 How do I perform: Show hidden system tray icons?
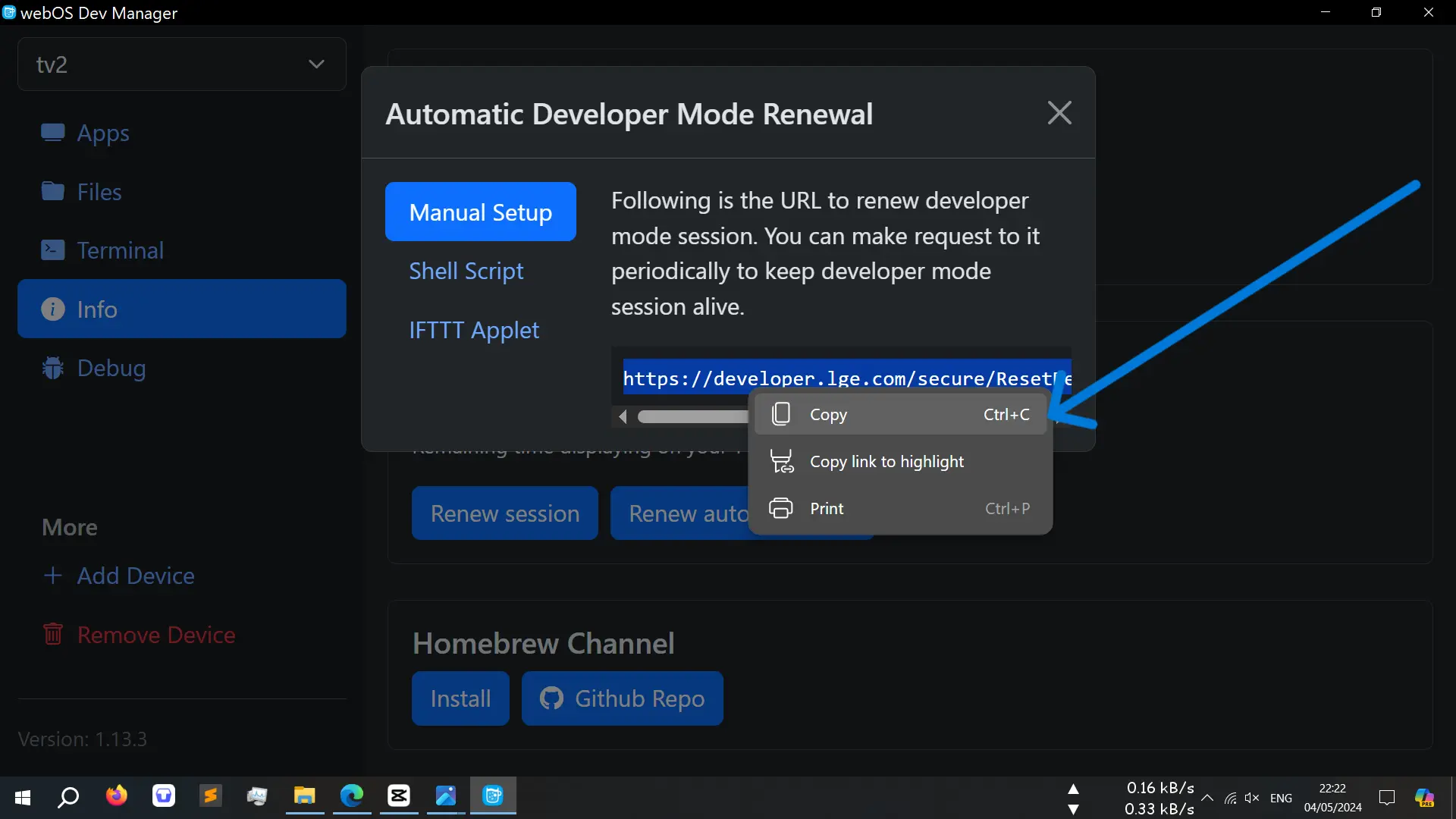(1207, 798)
